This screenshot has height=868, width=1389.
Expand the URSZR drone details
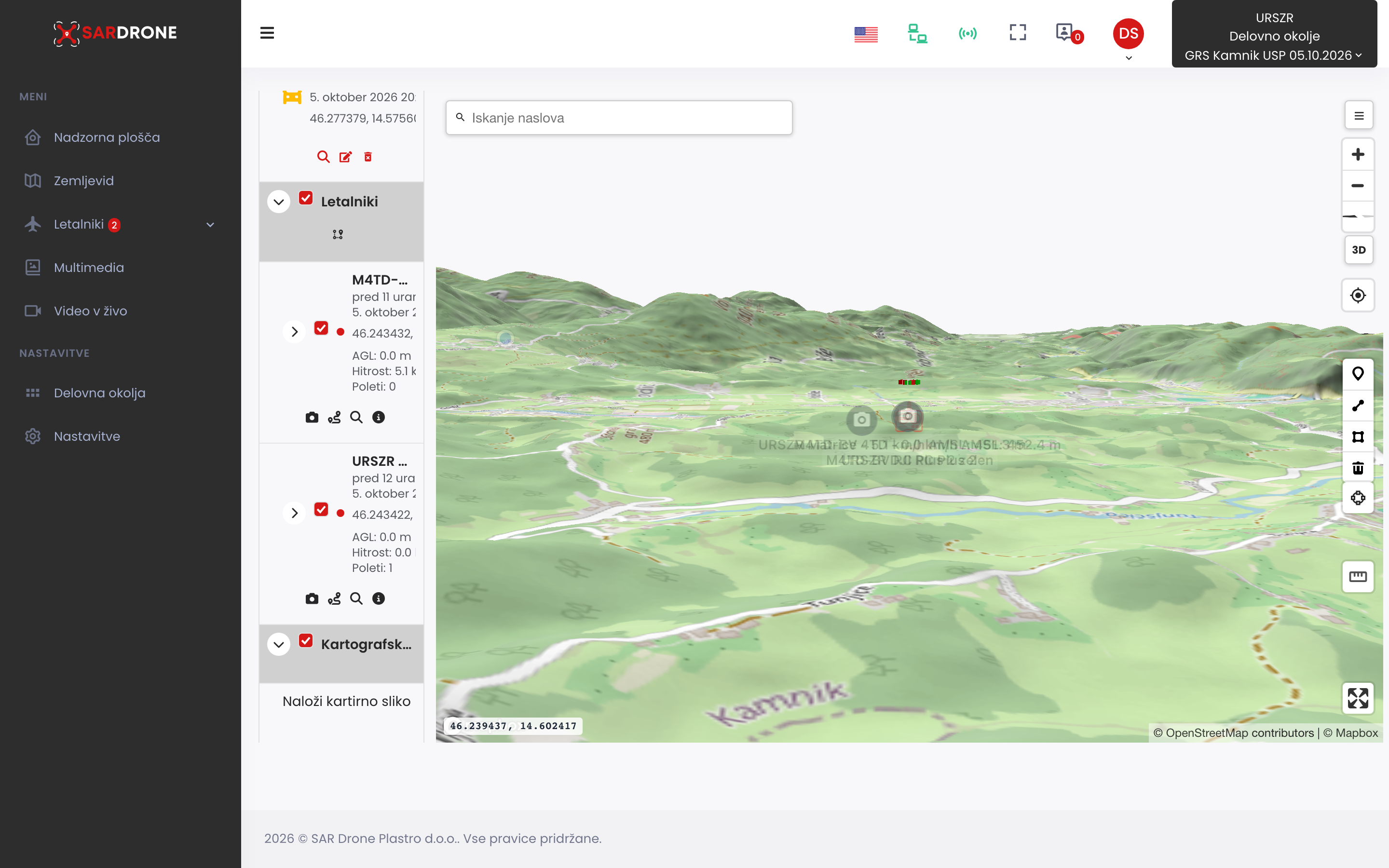click(x=295, y=513)
